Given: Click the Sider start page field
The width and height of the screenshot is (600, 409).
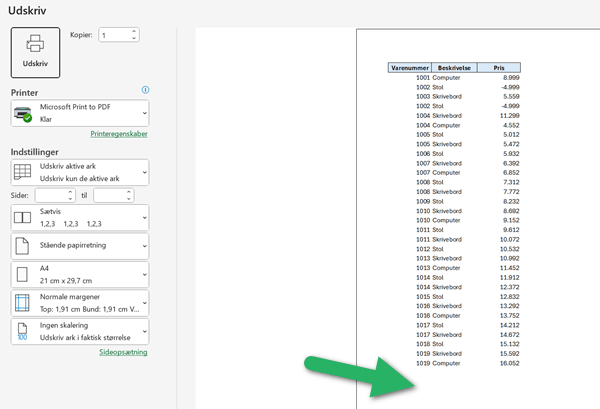Looking at the screenshot, I should pos(50,195).
